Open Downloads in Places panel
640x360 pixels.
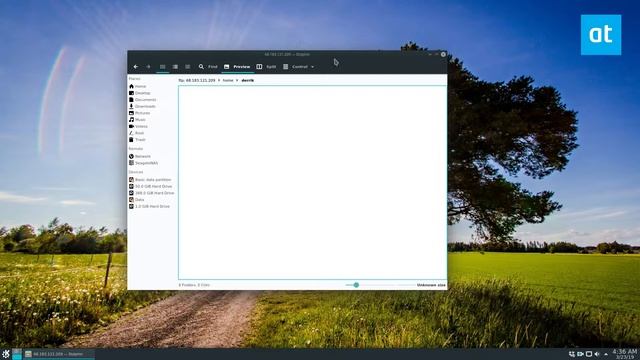tap(142, 106)
